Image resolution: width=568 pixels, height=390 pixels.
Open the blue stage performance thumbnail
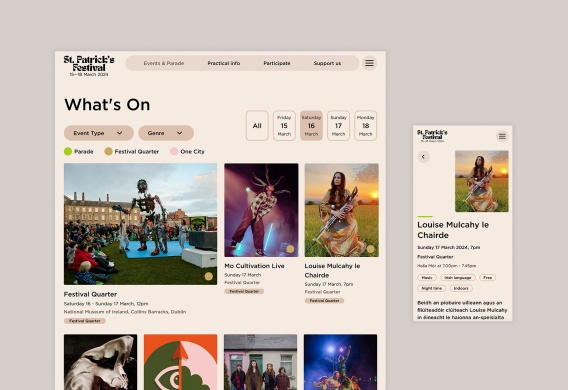(x=341, y=362)
